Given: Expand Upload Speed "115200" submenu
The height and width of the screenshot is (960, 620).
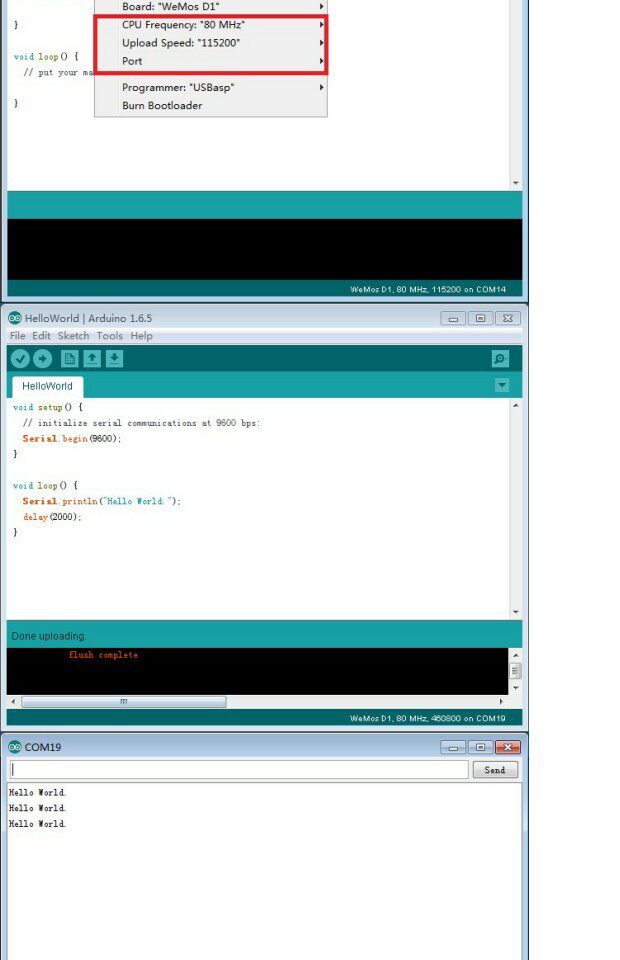Looking at the screenshot, I should pyautogui.click(x=211, y=43).
